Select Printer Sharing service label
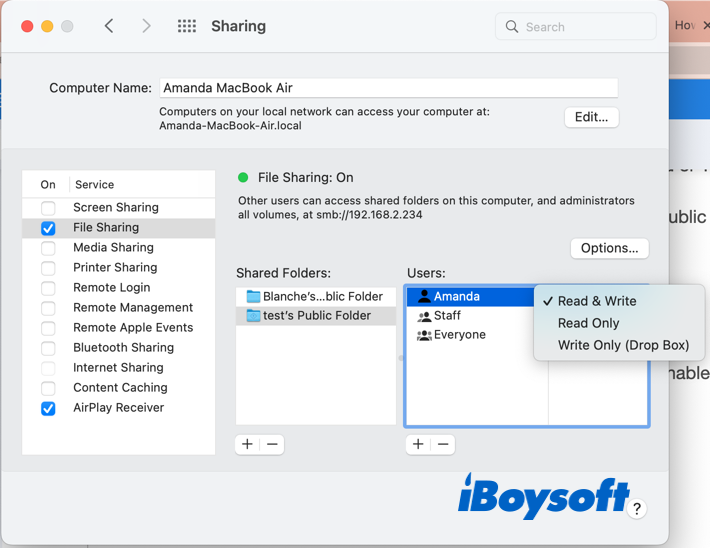Image resolution: width=710 pixels, height=548 pixels. pos(115,267)
